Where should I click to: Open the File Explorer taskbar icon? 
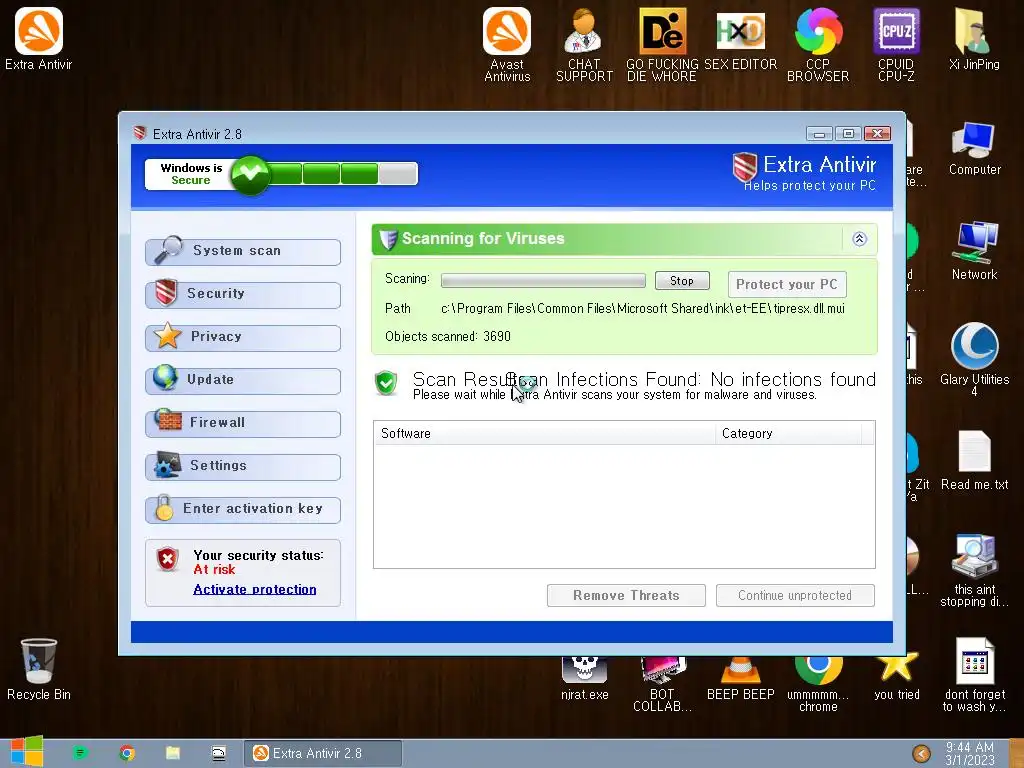tap(172, 753)
